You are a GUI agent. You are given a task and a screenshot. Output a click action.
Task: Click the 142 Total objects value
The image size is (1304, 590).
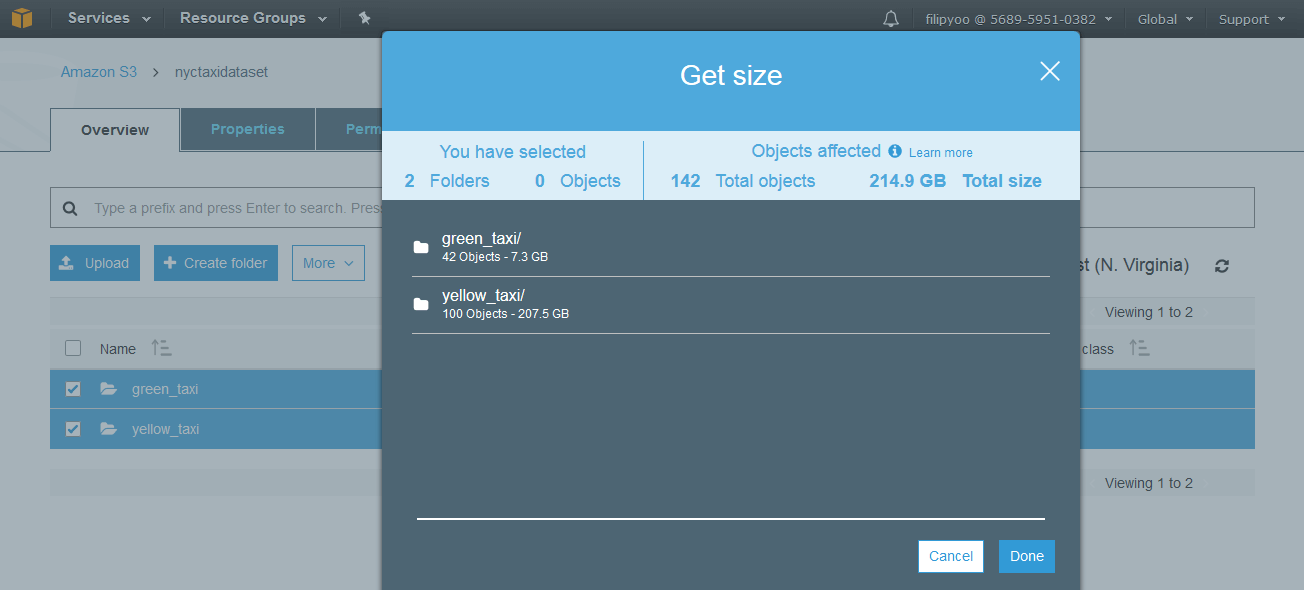click(x=743, y=181)
